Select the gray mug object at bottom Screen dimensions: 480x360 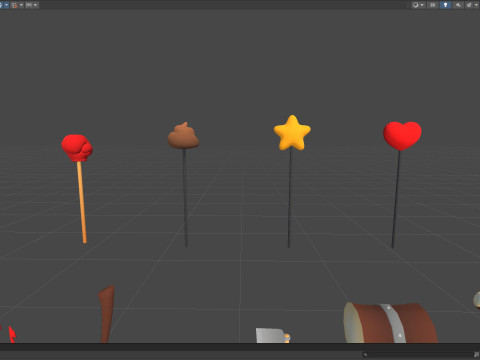click(272, 335)
